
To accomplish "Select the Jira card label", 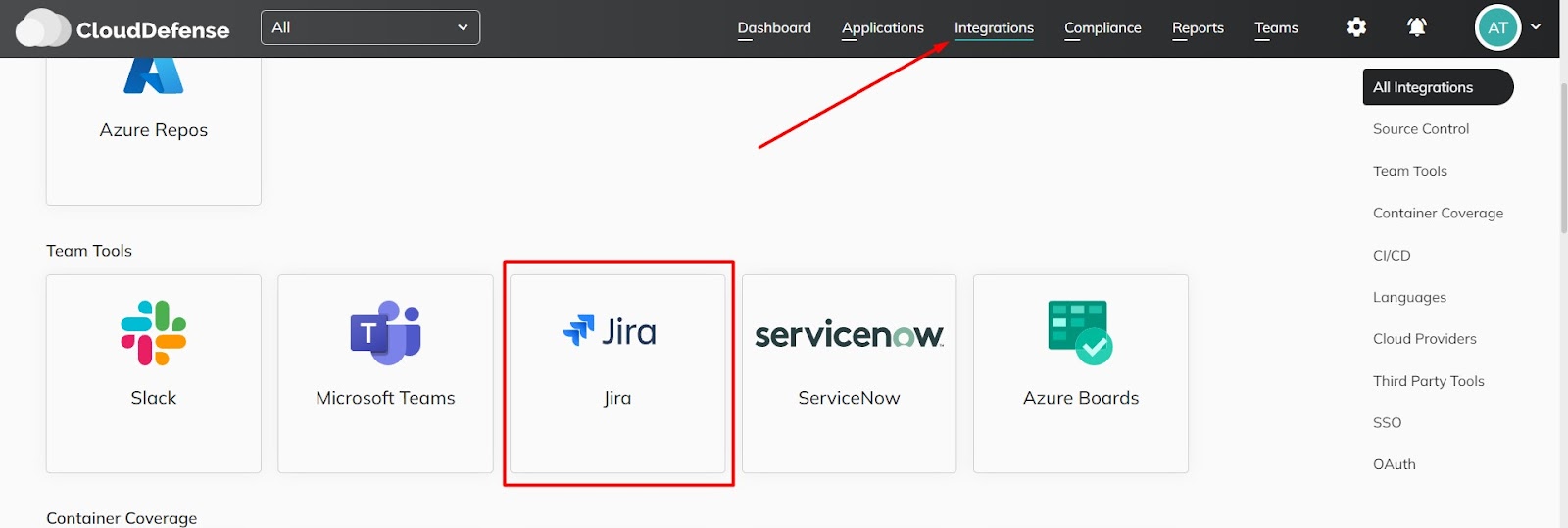I will point(617,398).
